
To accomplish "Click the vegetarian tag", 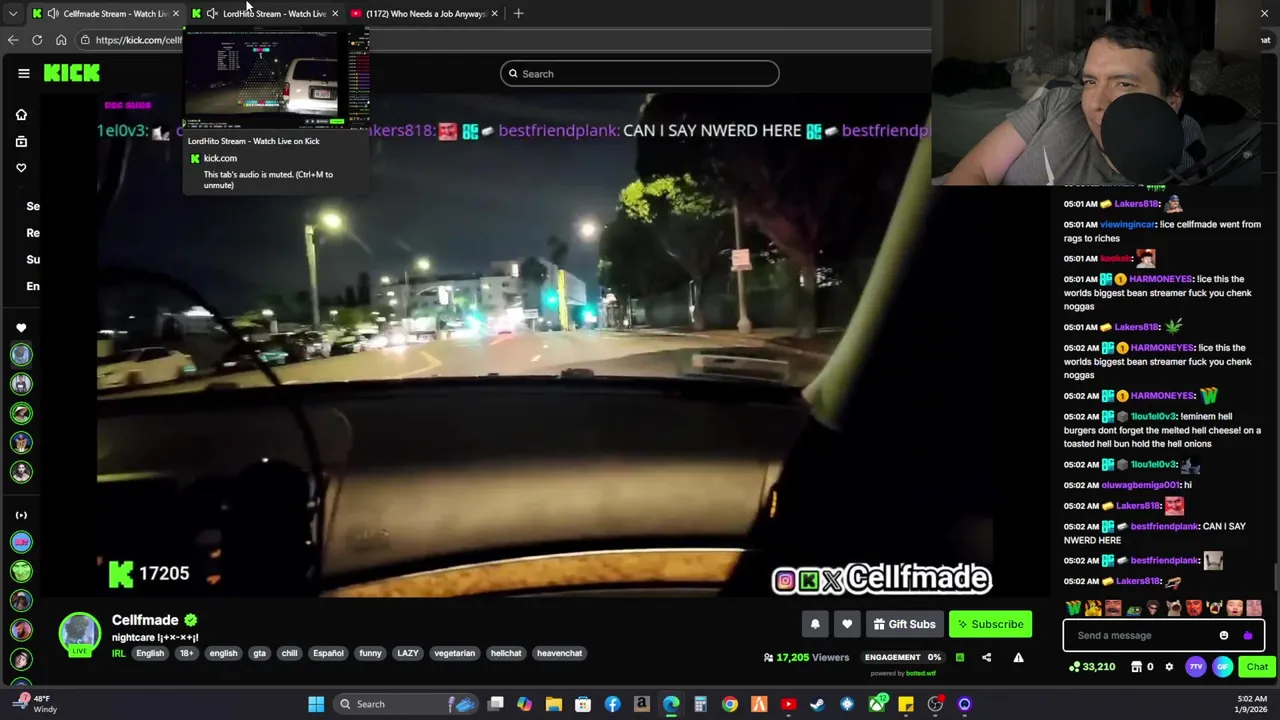I will point(454,653).
